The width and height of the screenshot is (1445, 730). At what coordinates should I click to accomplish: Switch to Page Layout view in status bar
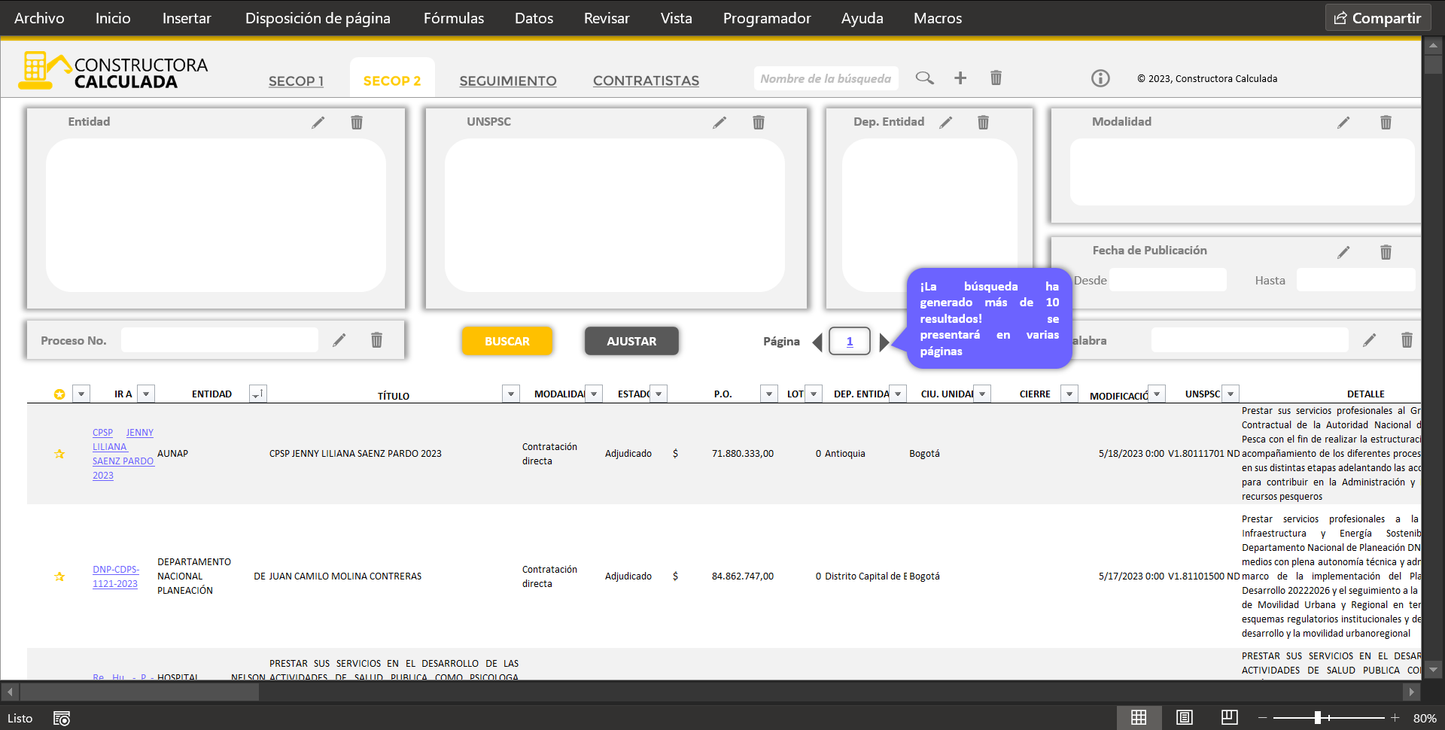click(x=1184, y=717)
